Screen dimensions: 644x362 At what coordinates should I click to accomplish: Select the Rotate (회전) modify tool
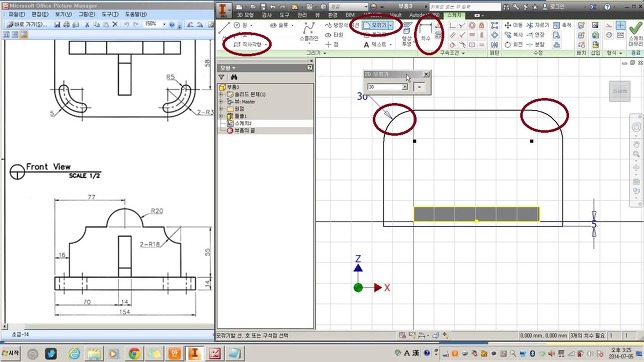pos(514,44)
